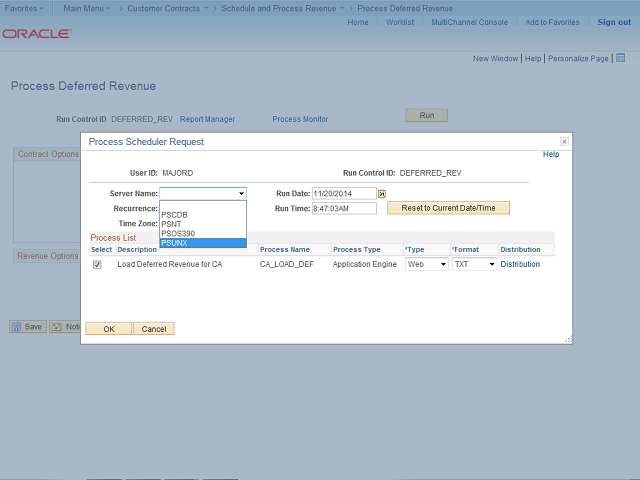Image resolution: width=640 pixels, height=480 pixels.
Task: Open Report Manager link
Action: (x=207, y=119)
